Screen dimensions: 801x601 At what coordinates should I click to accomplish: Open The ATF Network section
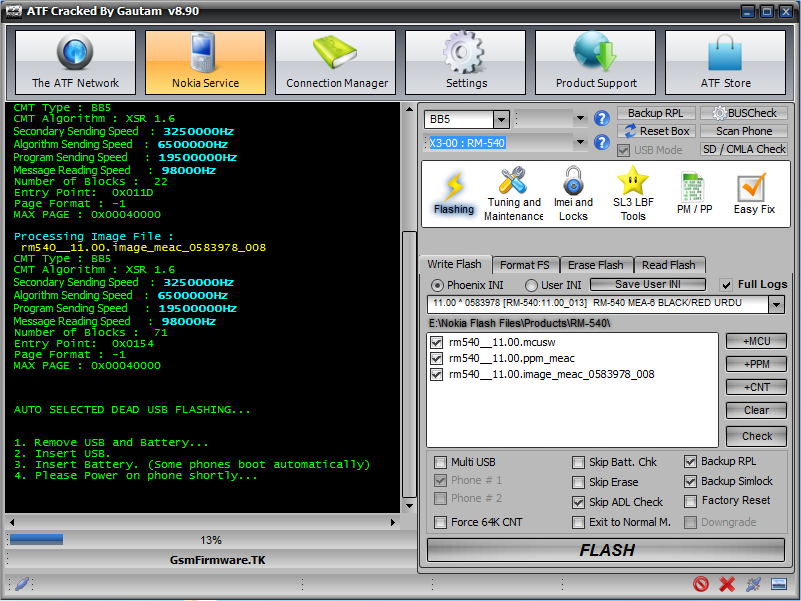coord(76,62)
